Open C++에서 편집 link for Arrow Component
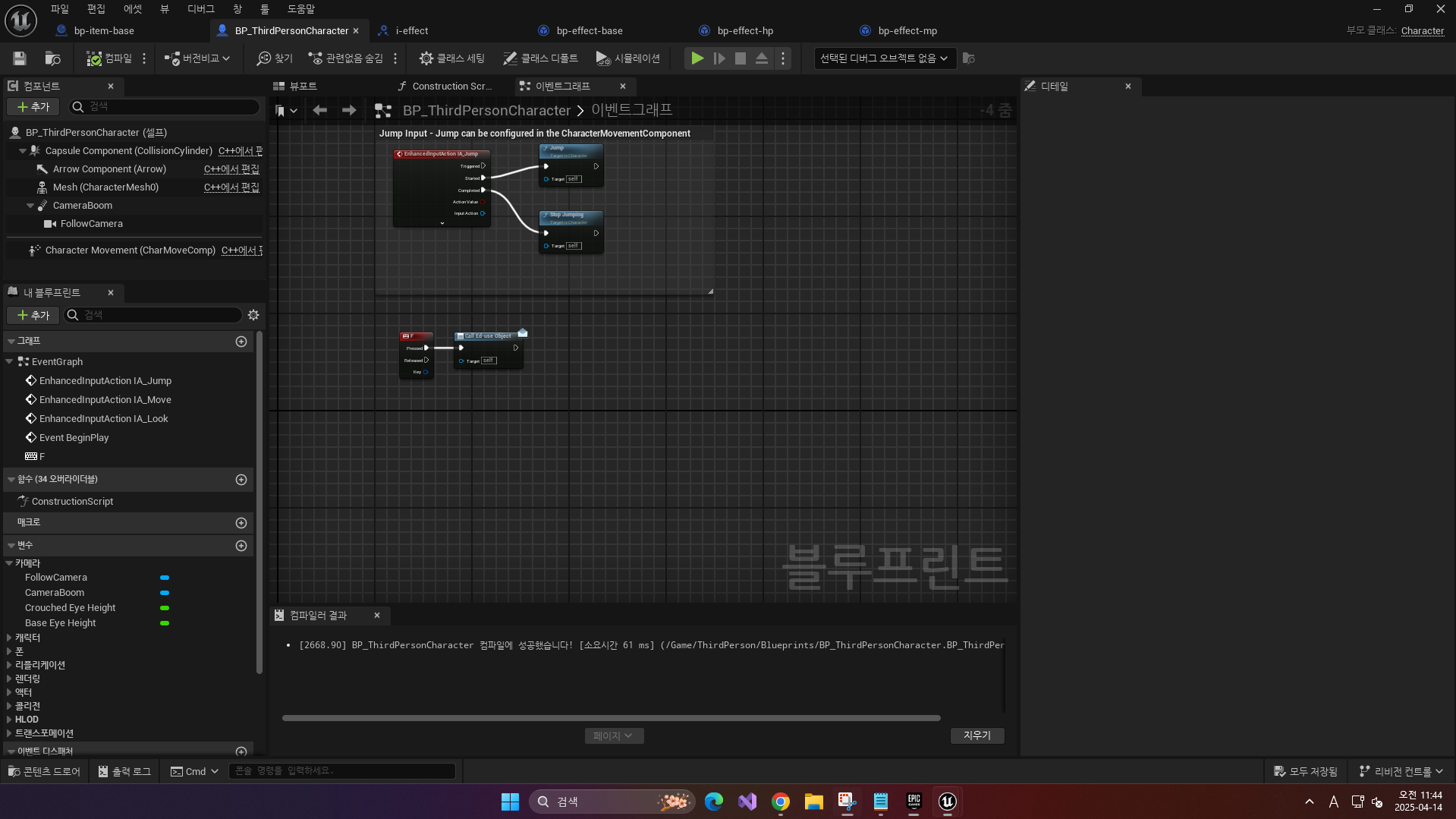 coord(231,169)
